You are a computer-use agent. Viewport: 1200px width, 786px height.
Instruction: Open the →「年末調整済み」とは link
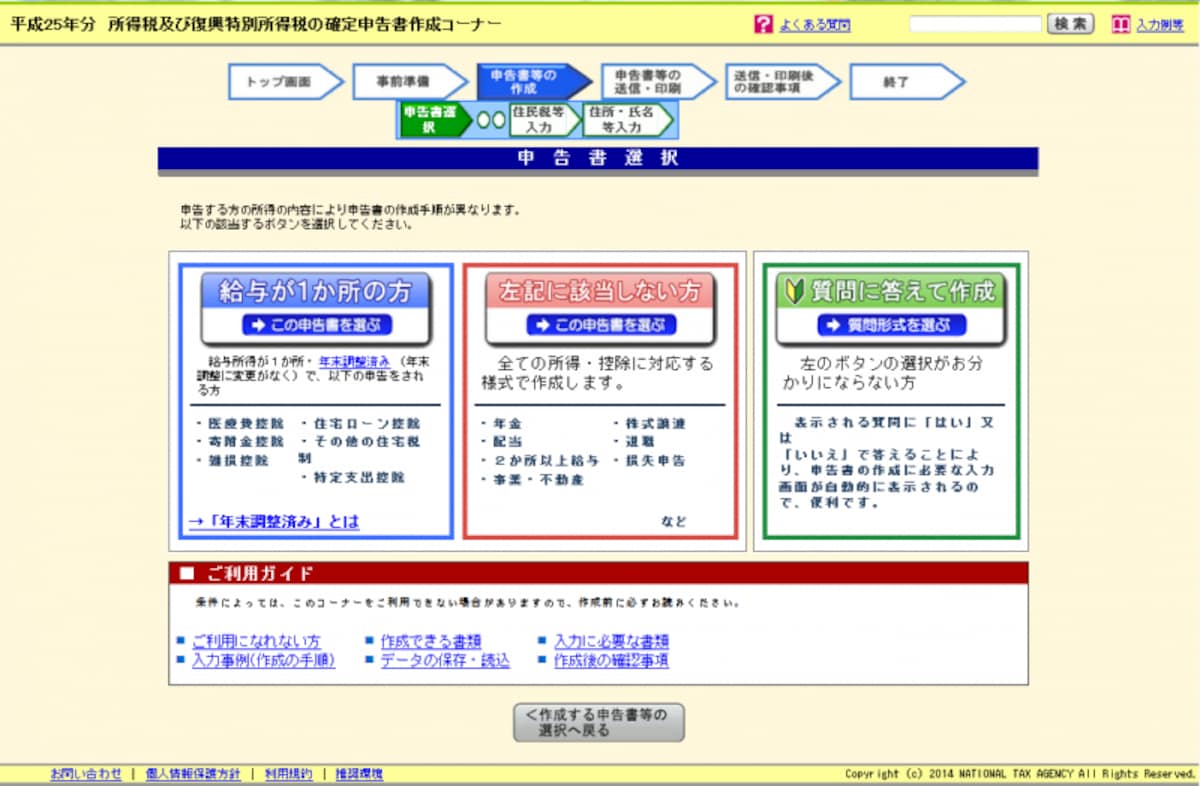[274, 522]
